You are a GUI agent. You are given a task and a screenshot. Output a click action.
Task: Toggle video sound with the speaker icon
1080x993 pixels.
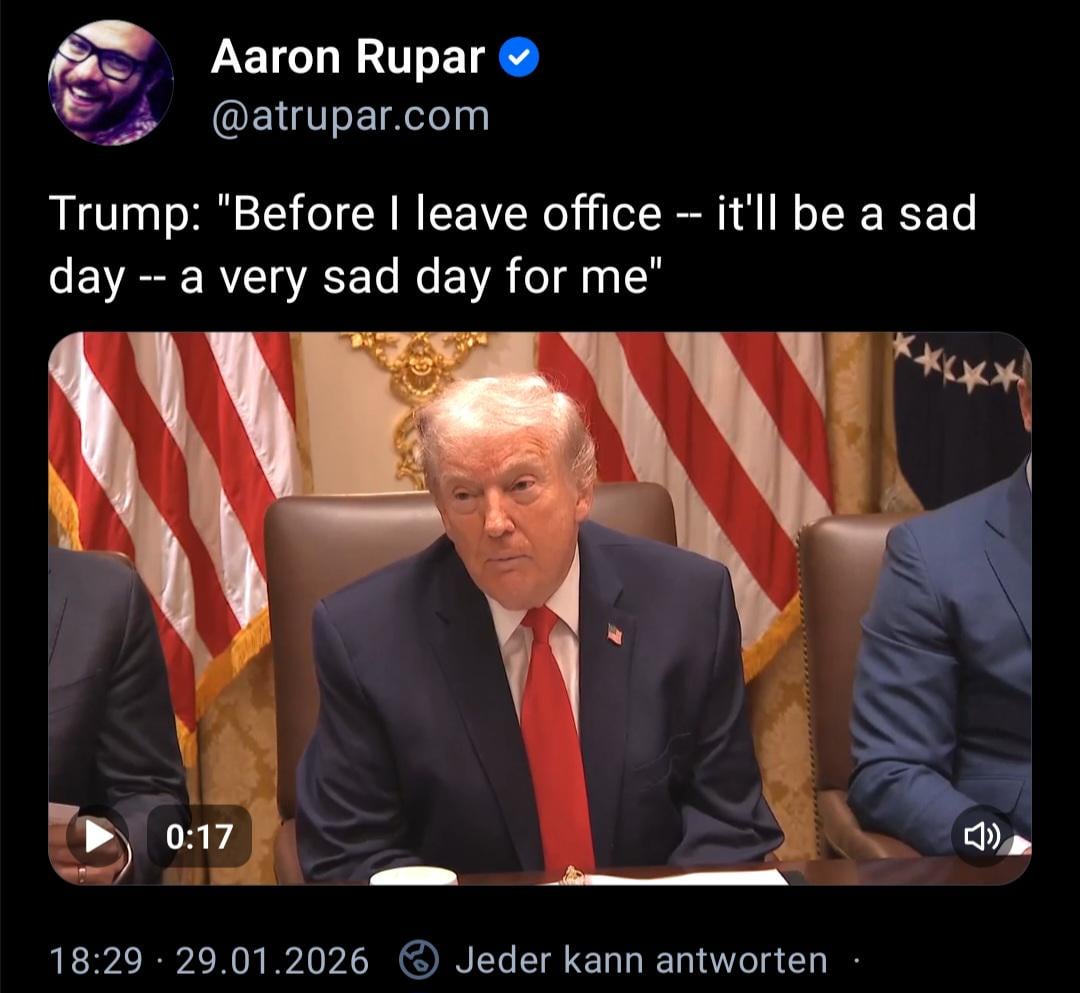983,837
